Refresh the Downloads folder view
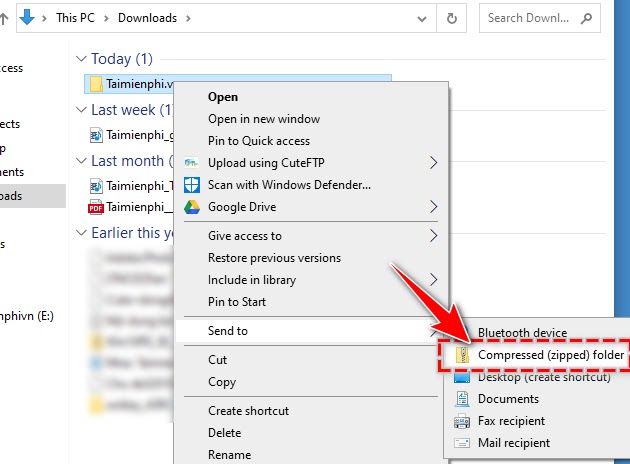 (x=454, y=18)
